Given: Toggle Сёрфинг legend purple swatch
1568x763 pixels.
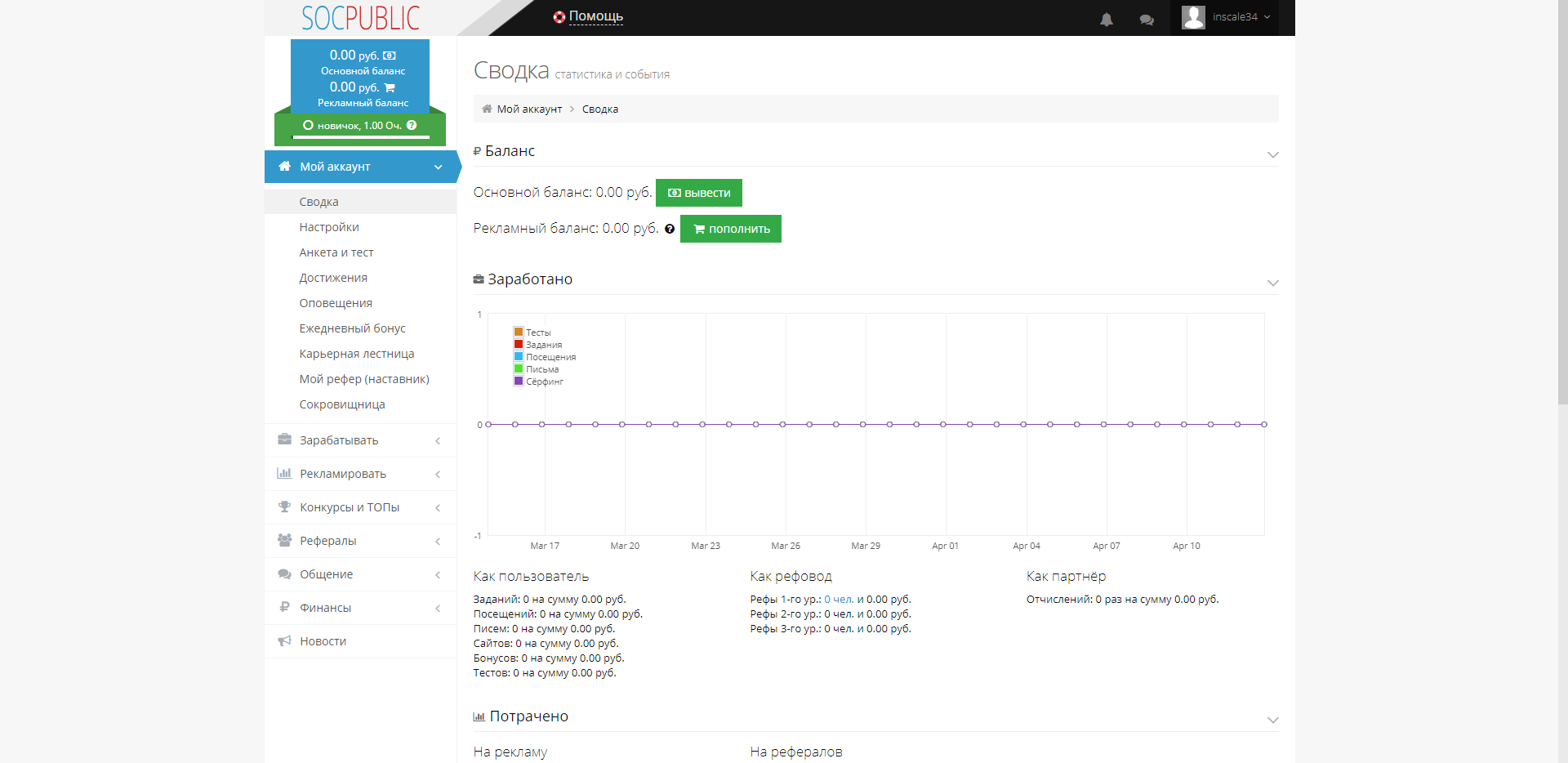Looking at the screenshot, I should [519, 381].
